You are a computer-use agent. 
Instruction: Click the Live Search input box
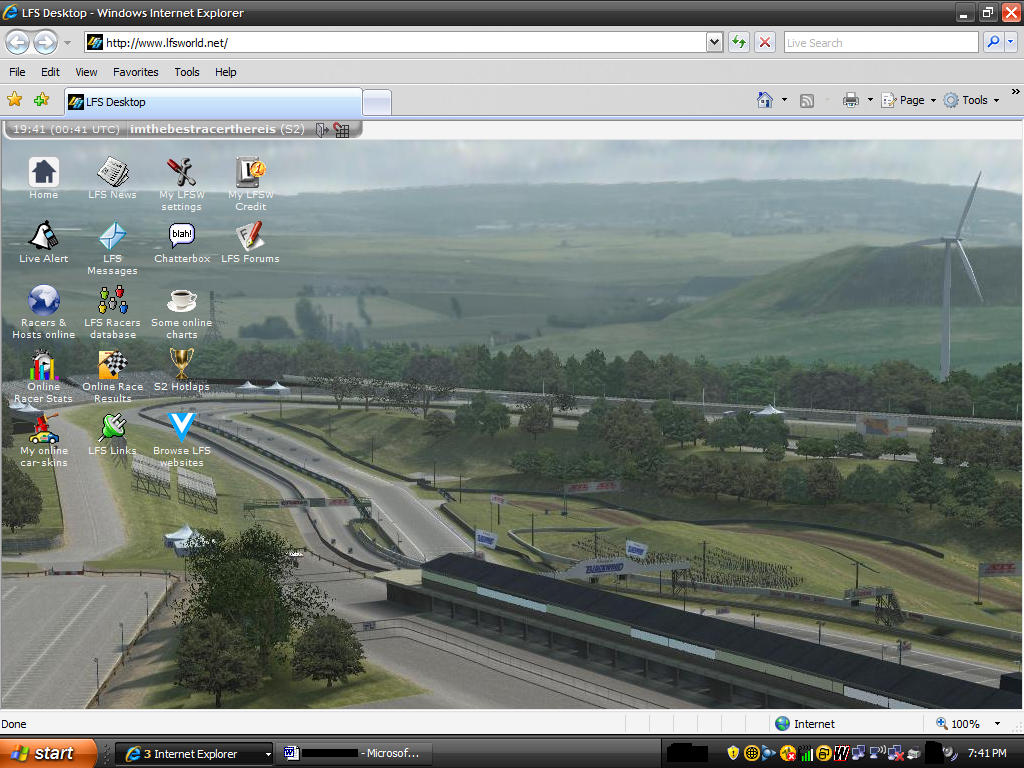click(881, 42)
